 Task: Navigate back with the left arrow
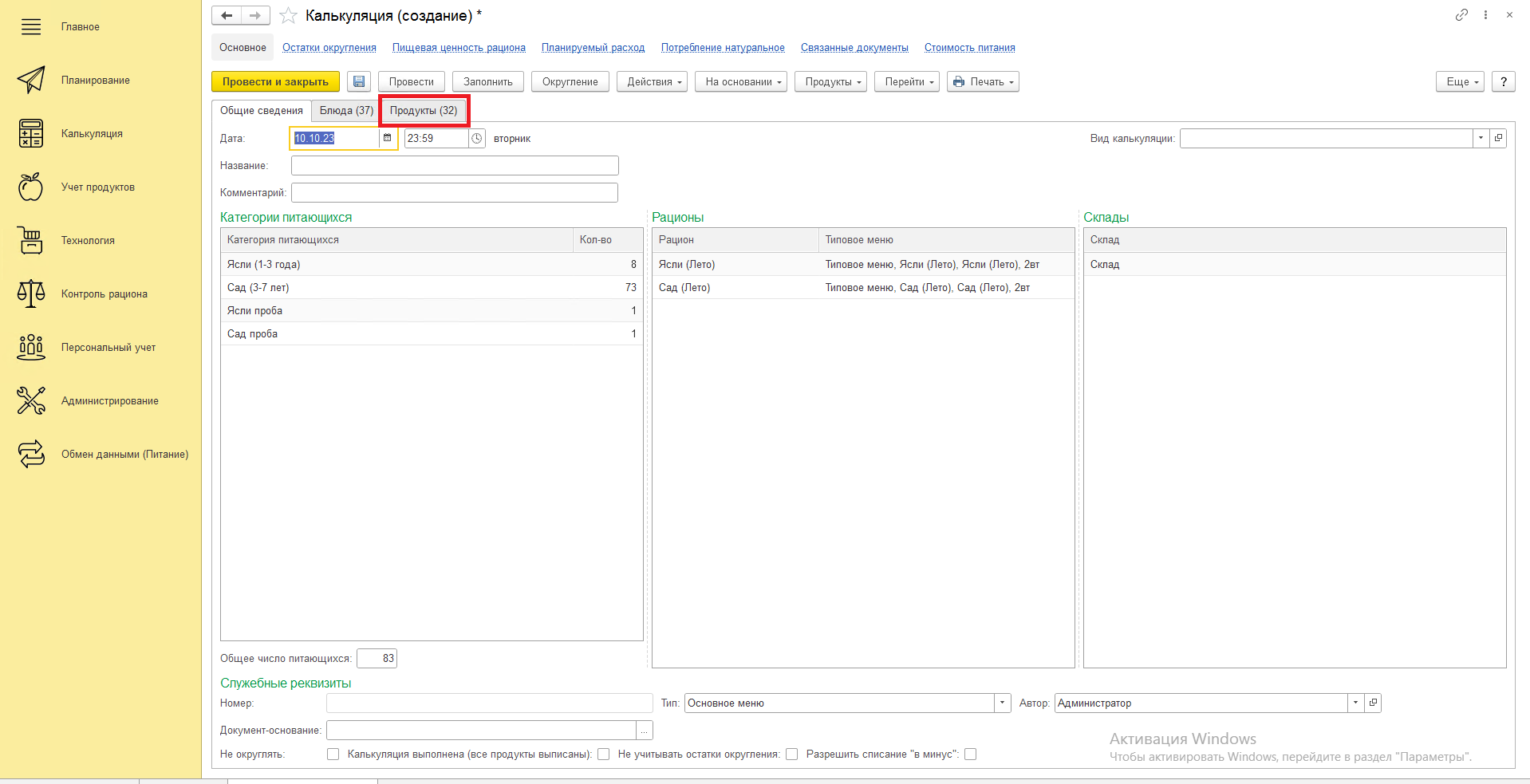point(227,16)
